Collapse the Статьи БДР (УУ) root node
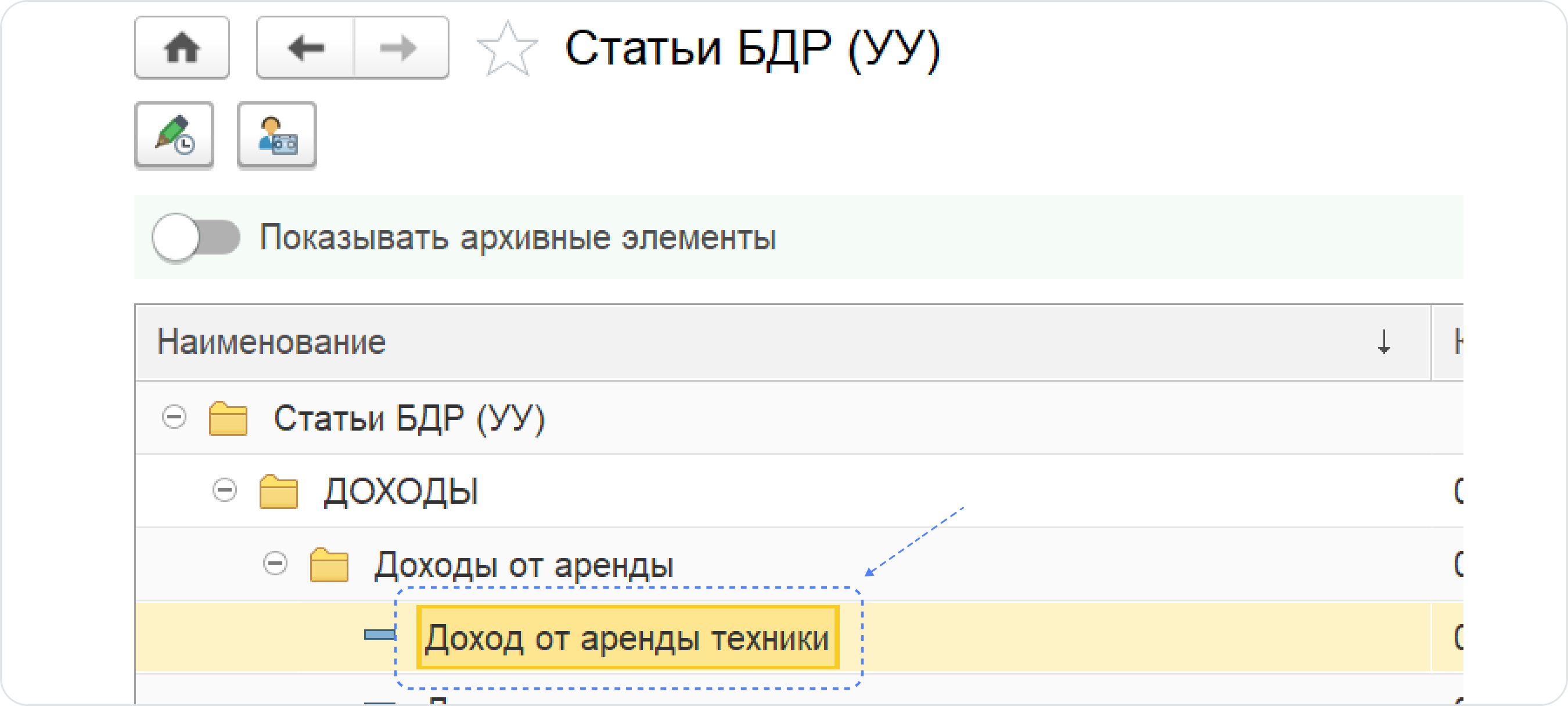This screenshot has width=1568, height=706. [x=174, y=418]
